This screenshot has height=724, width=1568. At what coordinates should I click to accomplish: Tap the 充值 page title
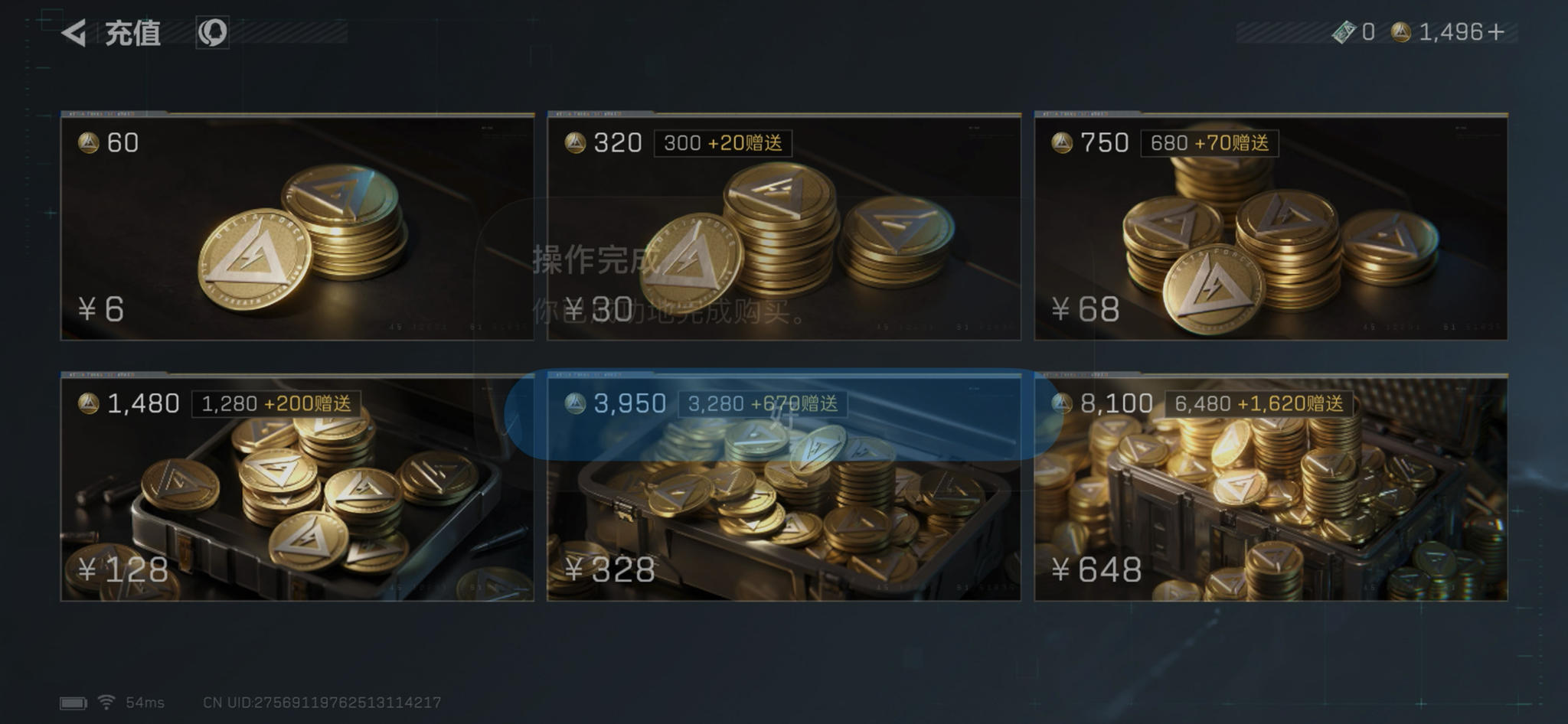(132, 33)
